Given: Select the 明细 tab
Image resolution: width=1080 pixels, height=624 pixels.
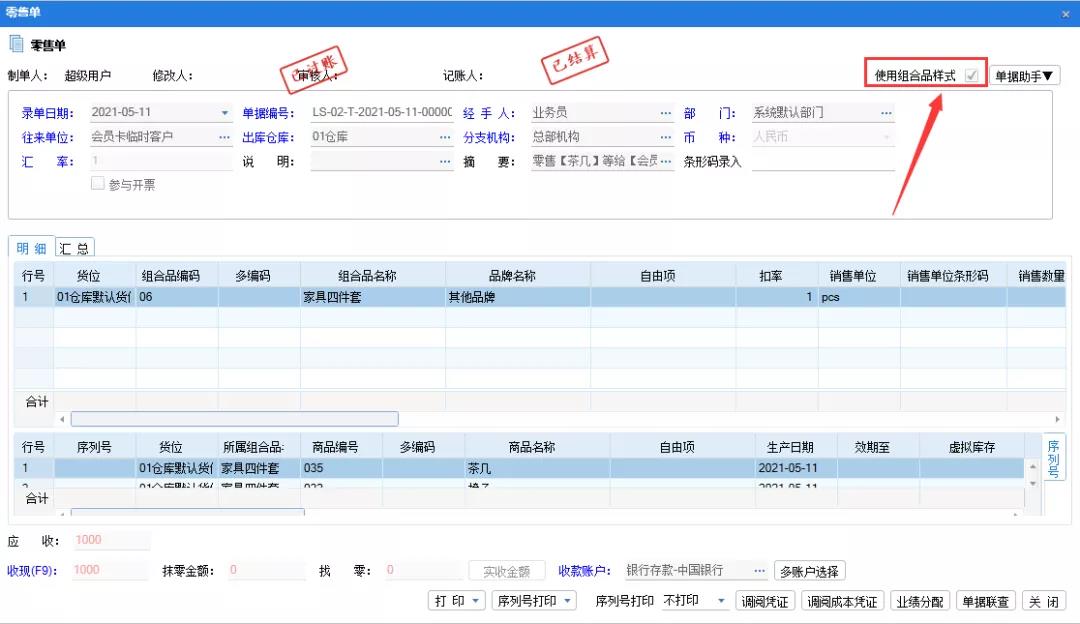Looking at the screenshot, I should [31, 249].
